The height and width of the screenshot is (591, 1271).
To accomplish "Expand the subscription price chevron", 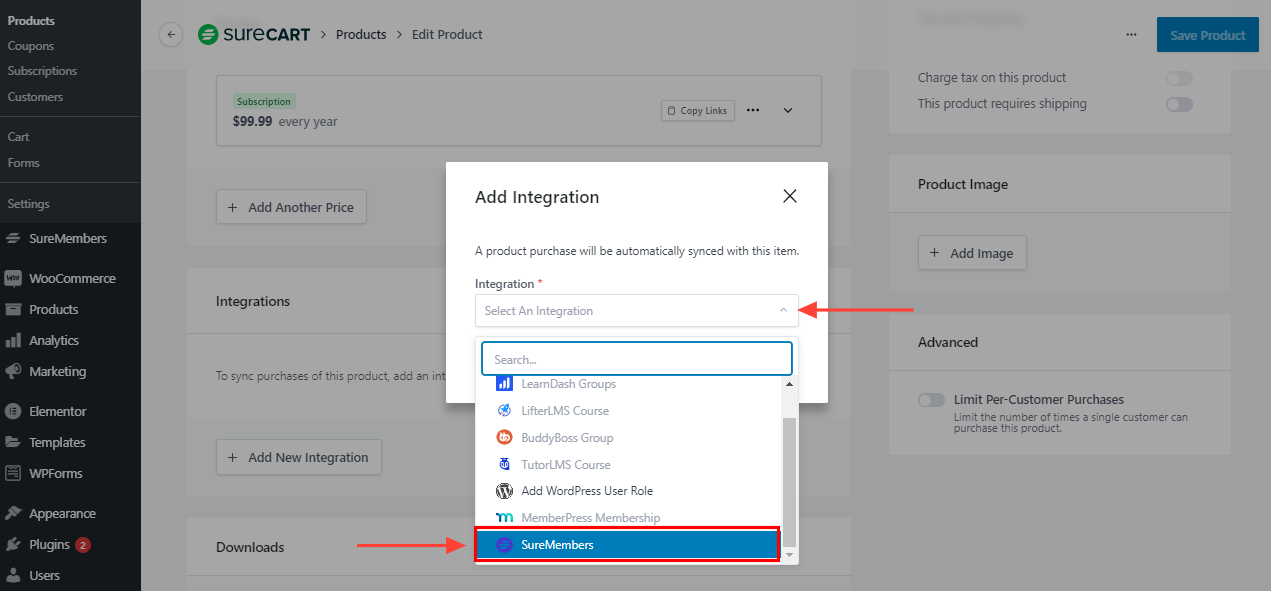I will tap(788, 110).
